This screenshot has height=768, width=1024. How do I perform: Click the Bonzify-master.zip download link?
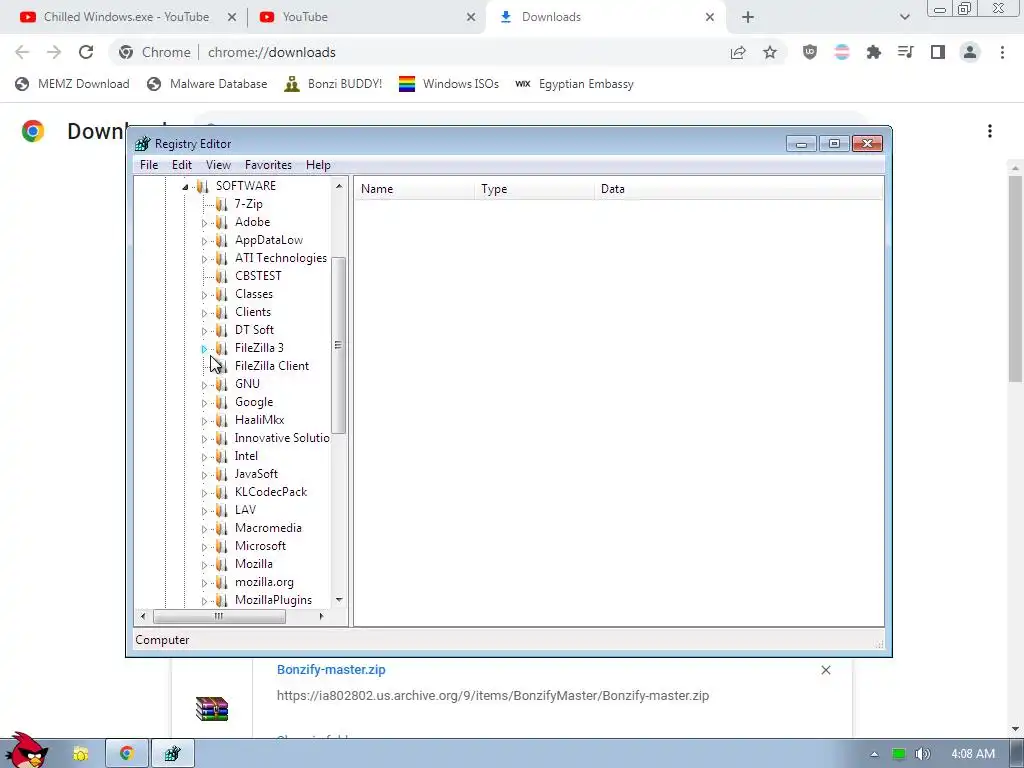[x=331, y=669]
